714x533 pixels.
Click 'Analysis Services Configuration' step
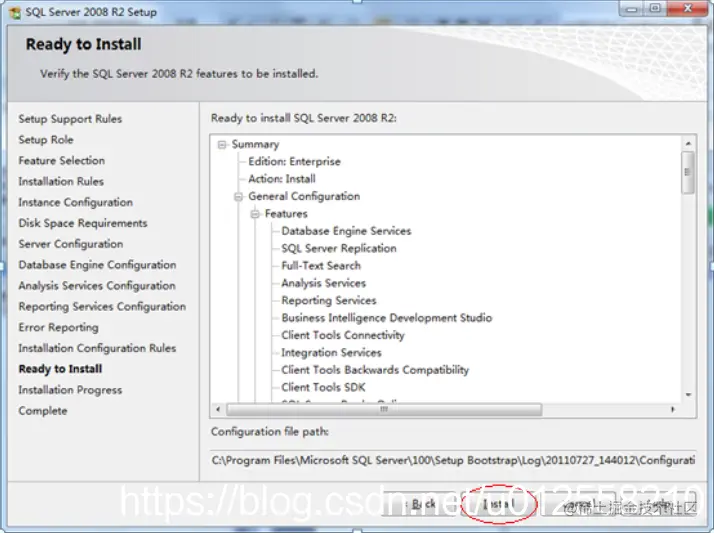click(x=97, y=286)
